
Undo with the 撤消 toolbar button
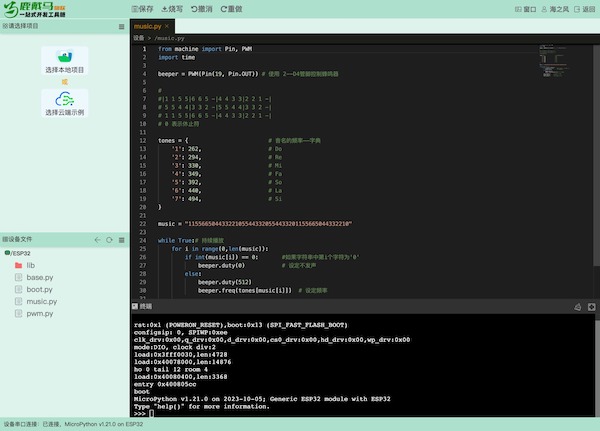pos(203,9)
